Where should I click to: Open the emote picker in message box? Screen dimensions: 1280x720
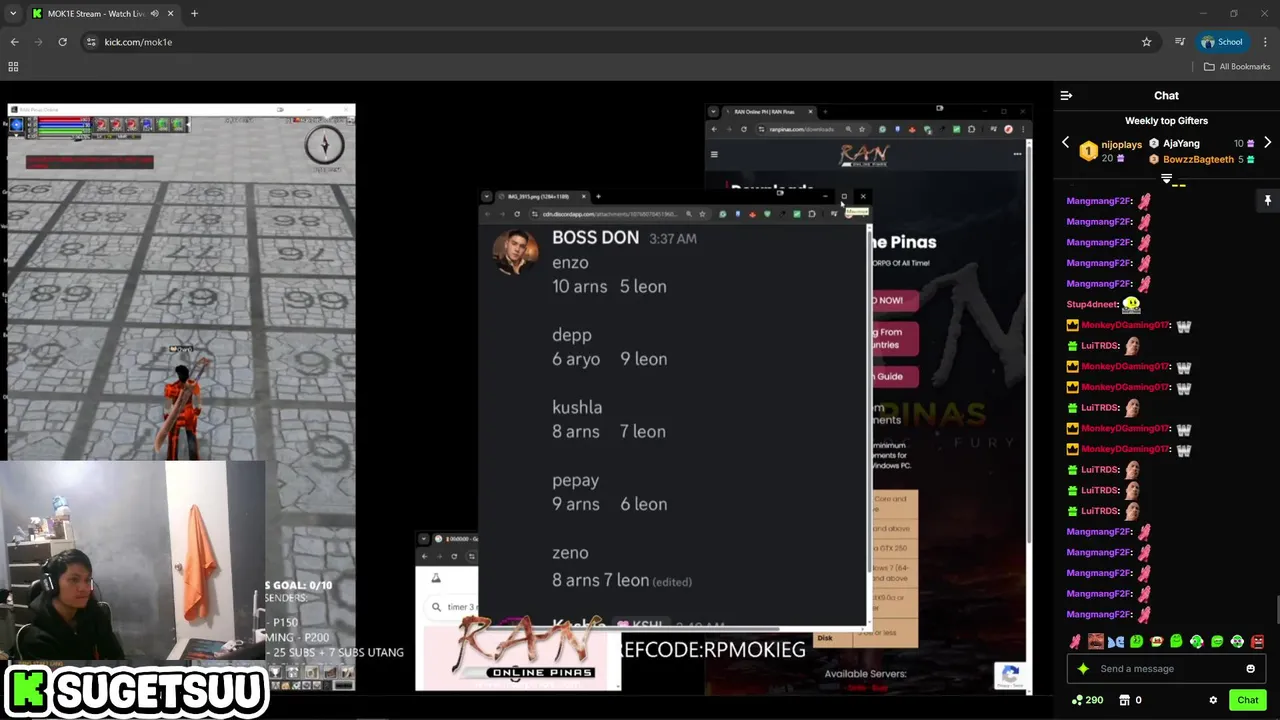[1250, 669]
